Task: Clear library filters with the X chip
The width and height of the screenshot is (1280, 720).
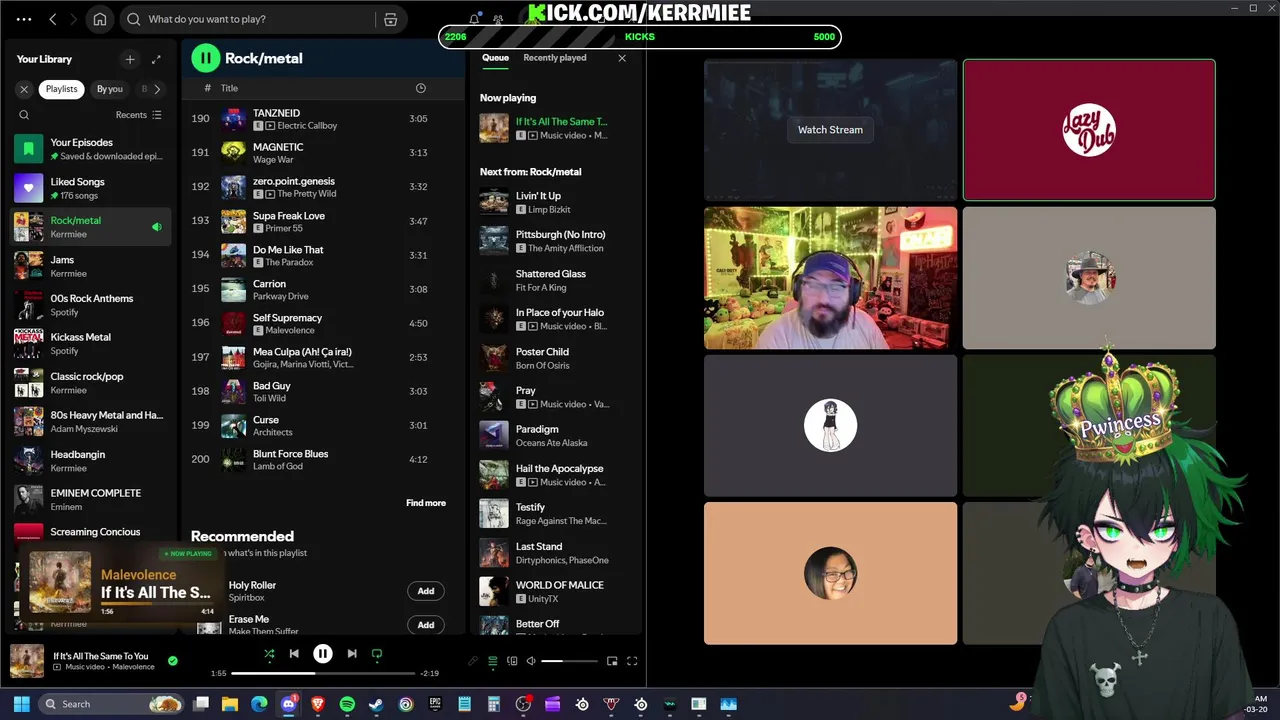Action: [x=24, y=89]
